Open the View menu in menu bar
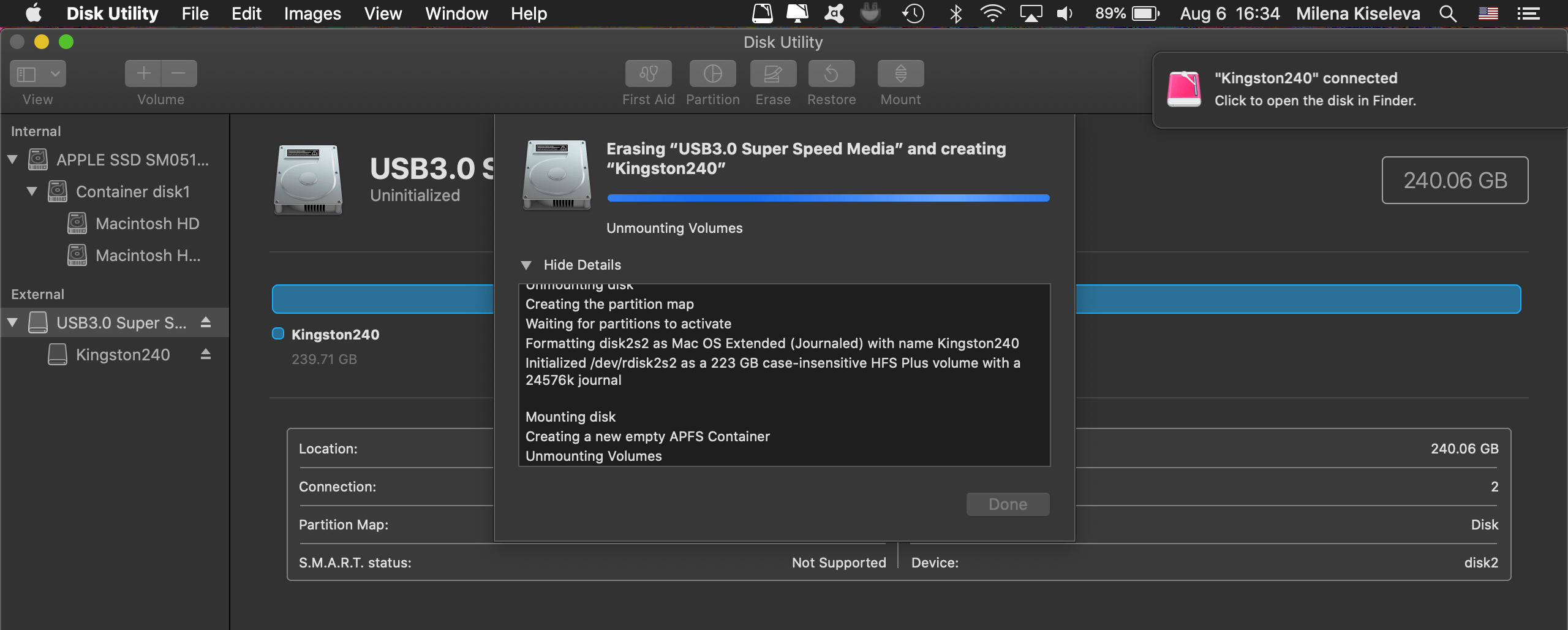Image resolution: width=1568 pixels, height=630 pixels. click(383, 13)
